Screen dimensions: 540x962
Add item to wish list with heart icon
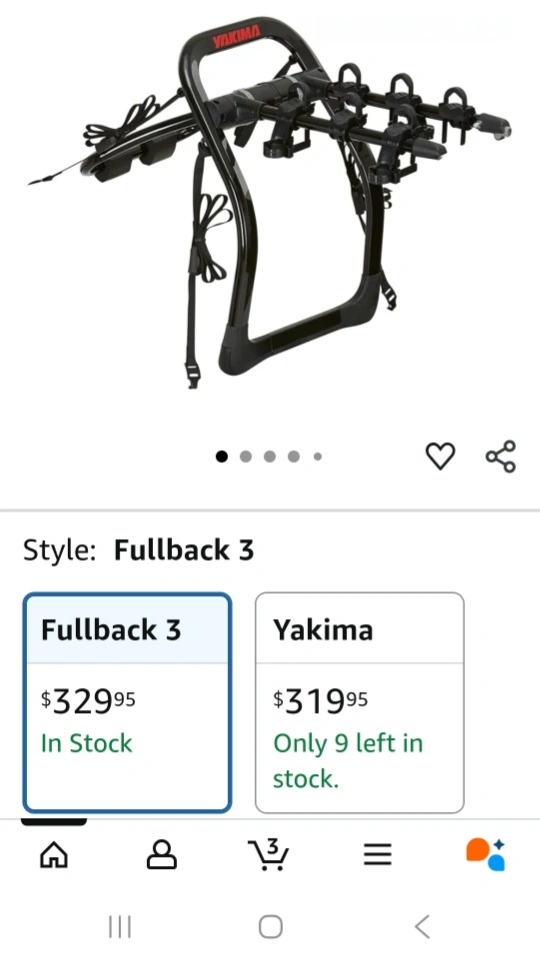441,456
